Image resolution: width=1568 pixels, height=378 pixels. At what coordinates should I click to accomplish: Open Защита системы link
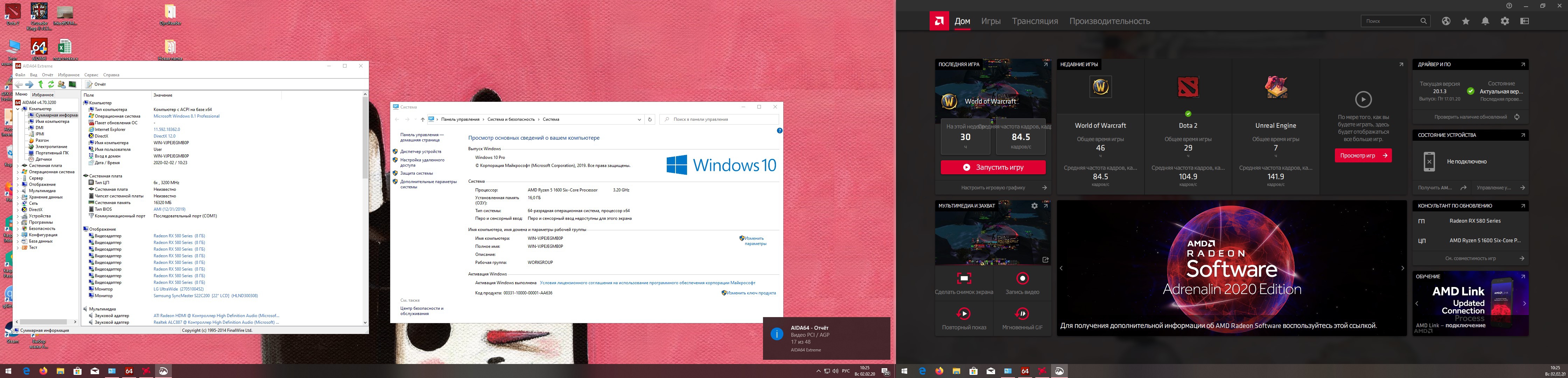[416, 174]
